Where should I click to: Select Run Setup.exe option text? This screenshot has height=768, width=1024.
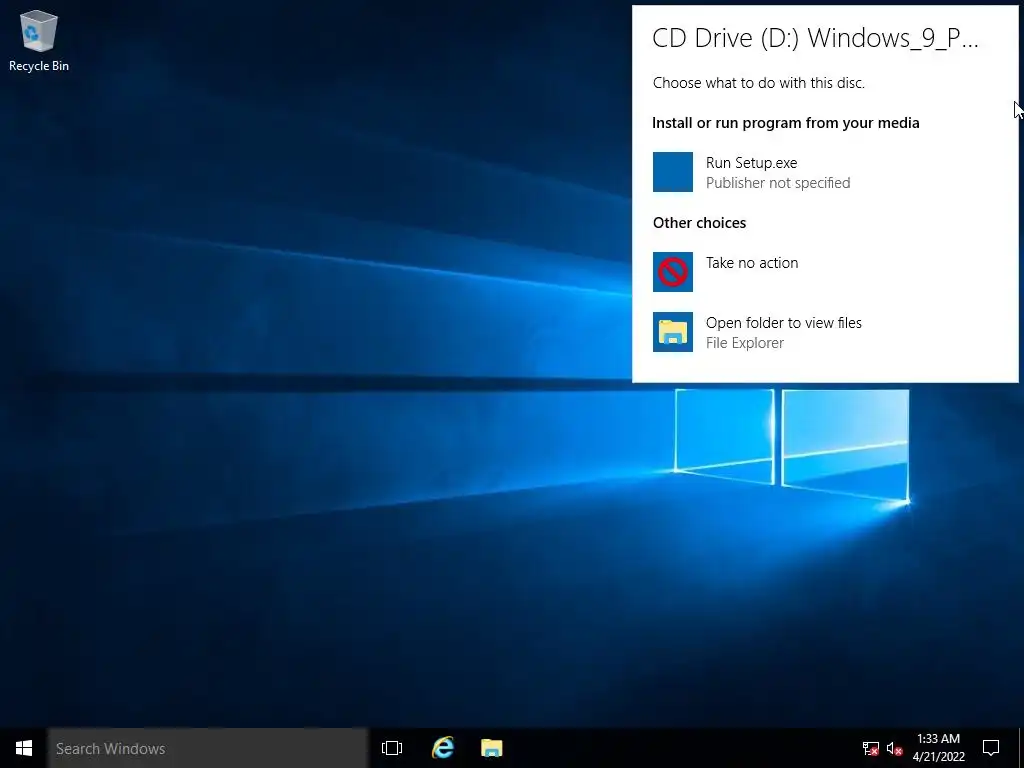coord(751,163)
